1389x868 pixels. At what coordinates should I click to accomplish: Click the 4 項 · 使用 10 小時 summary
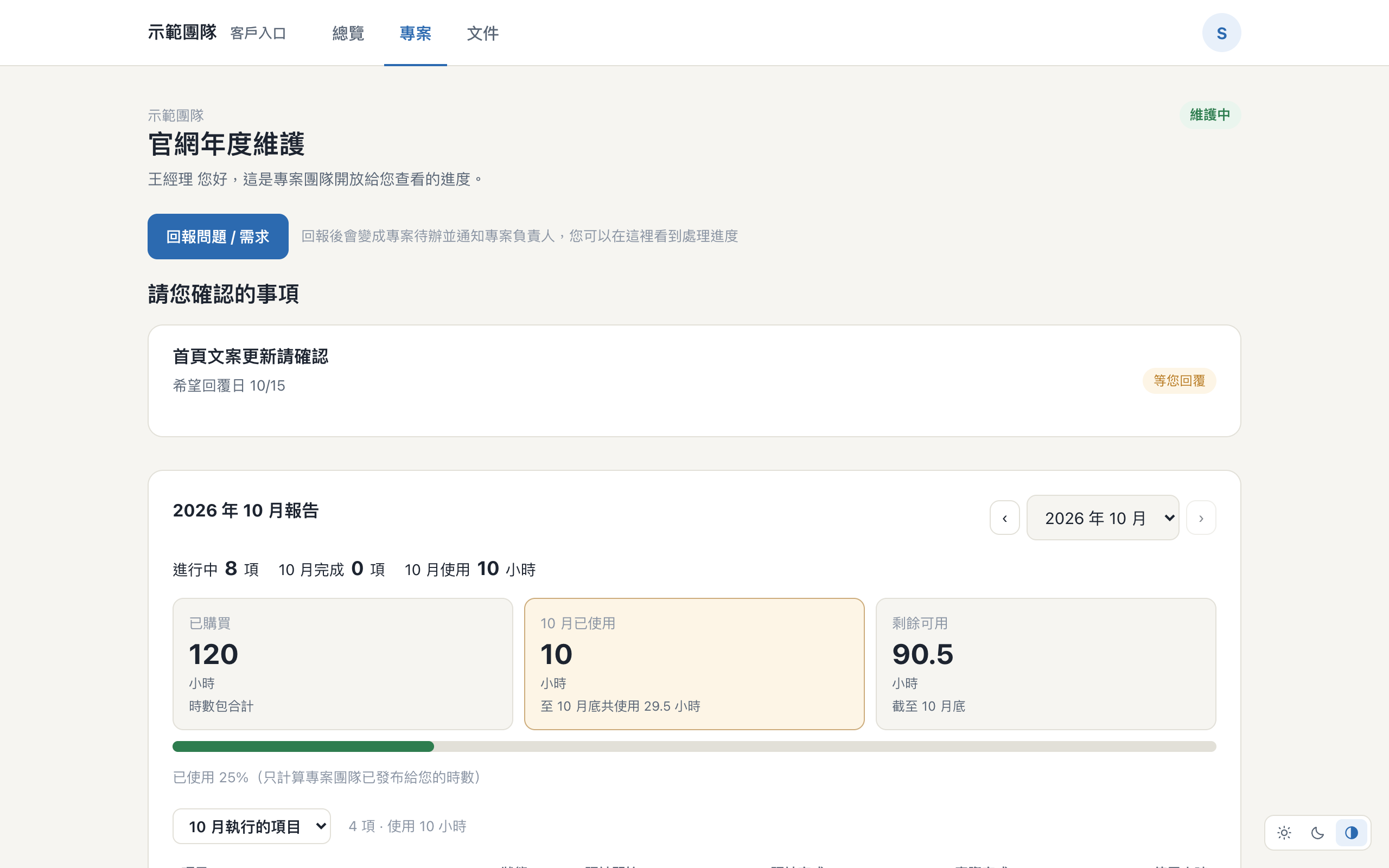[x=407, y=826]
